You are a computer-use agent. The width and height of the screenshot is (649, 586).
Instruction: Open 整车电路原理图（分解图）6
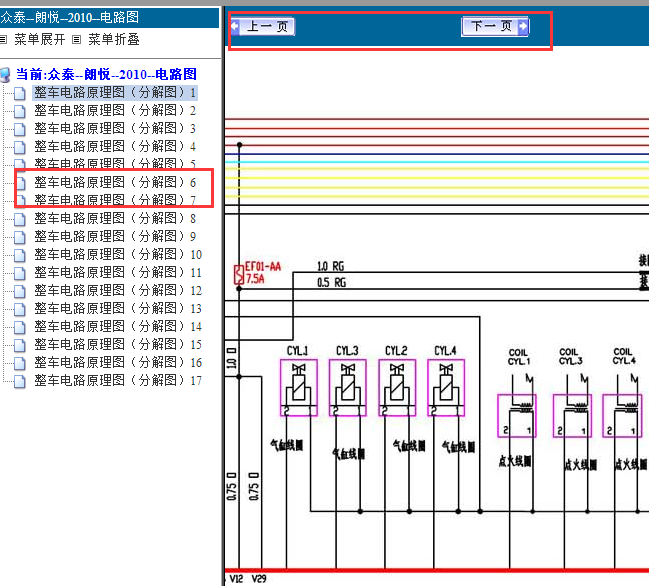[x=115, y=183]
